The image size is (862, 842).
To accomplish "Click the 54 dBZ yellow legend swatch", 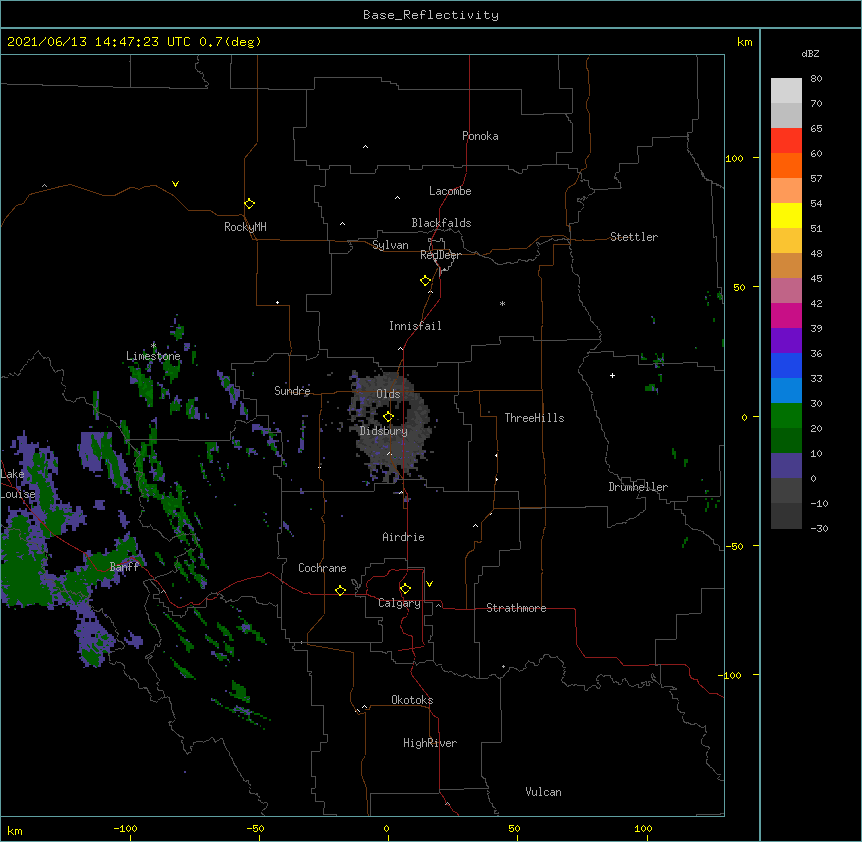I will point(786,215).
